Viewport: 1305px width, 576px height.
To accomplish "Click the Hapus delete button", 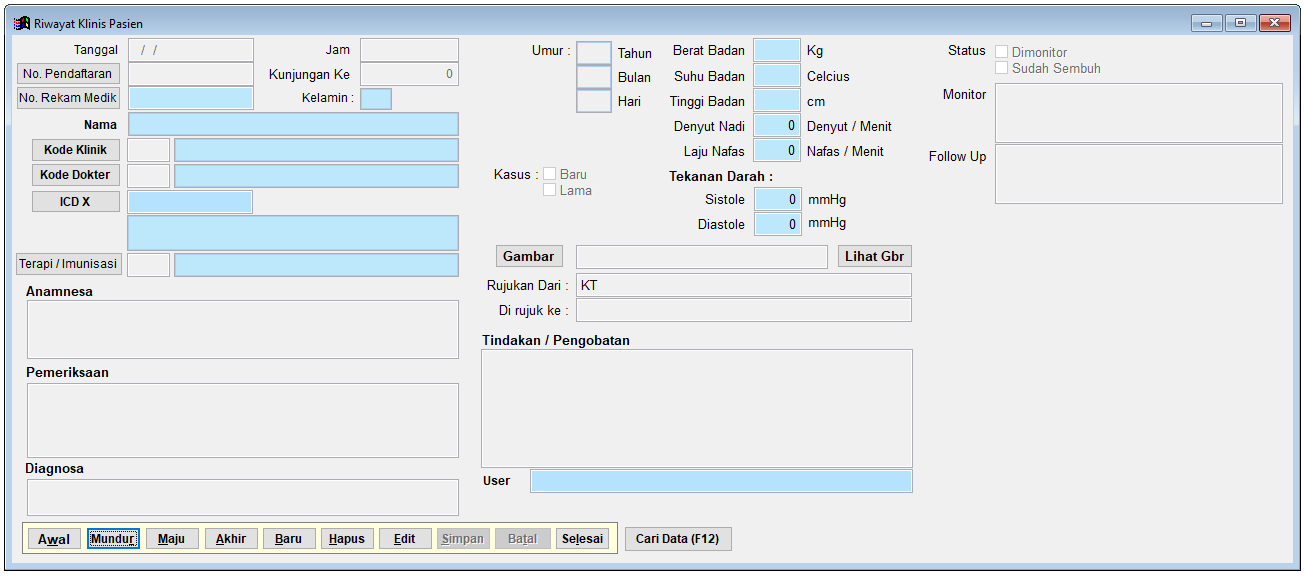I will tap(347, 539).
